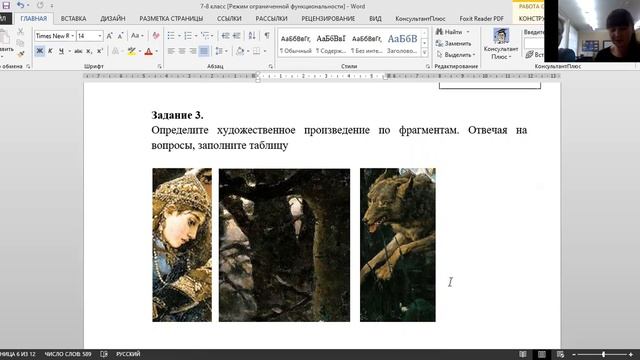Click the girl in kokoshnik painting fragment
Image resolution: width=640 pixels, height=360 pixels.
(182, 245)
